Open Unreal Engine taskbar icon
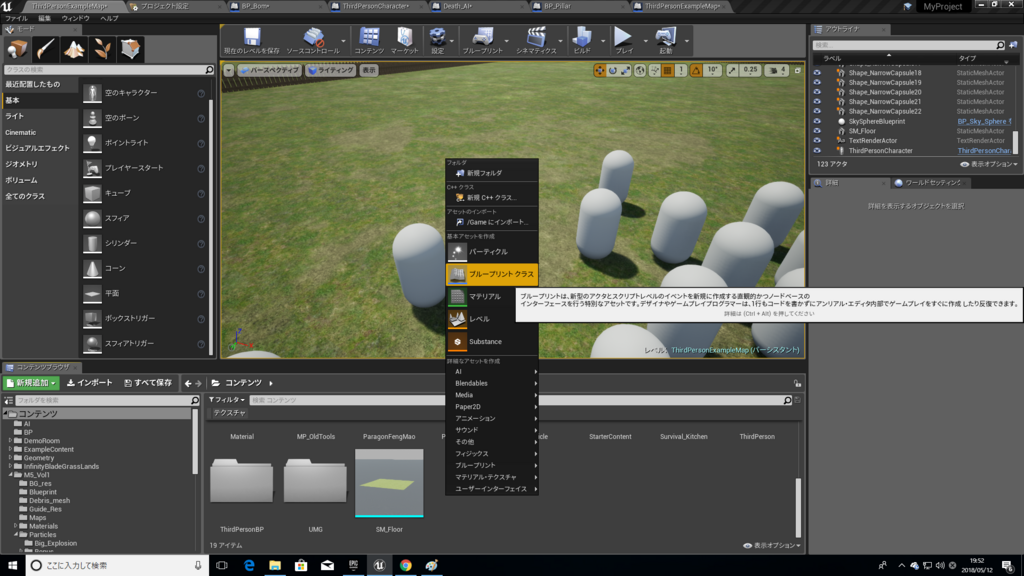This screenshot has width=1024, height=576. click(x=379, y=566)
